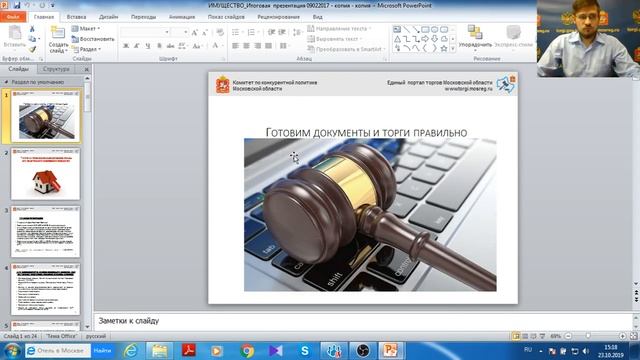Open the Упорядочить arrange menu
The width and height of the screenshot is (640, 360).
[475, 38]
